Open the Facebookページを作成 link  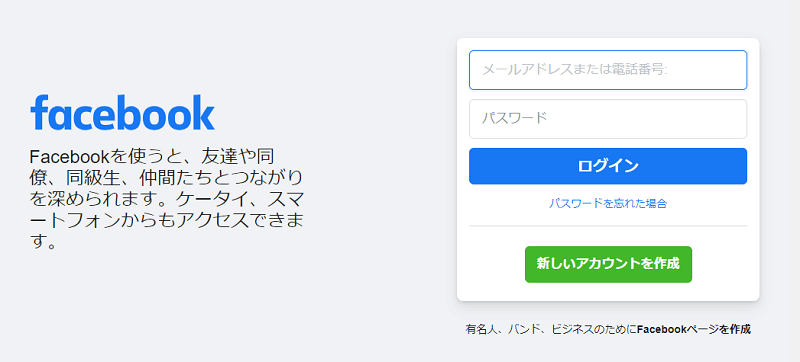[x=694, y=329]
